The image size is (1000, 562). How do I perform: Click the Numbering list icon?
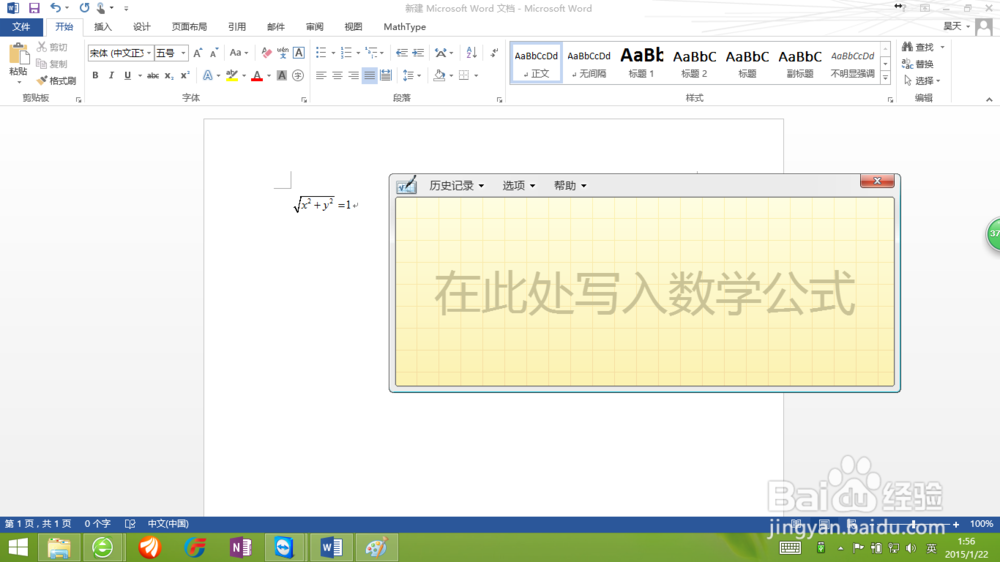click(x=346, y=53)
